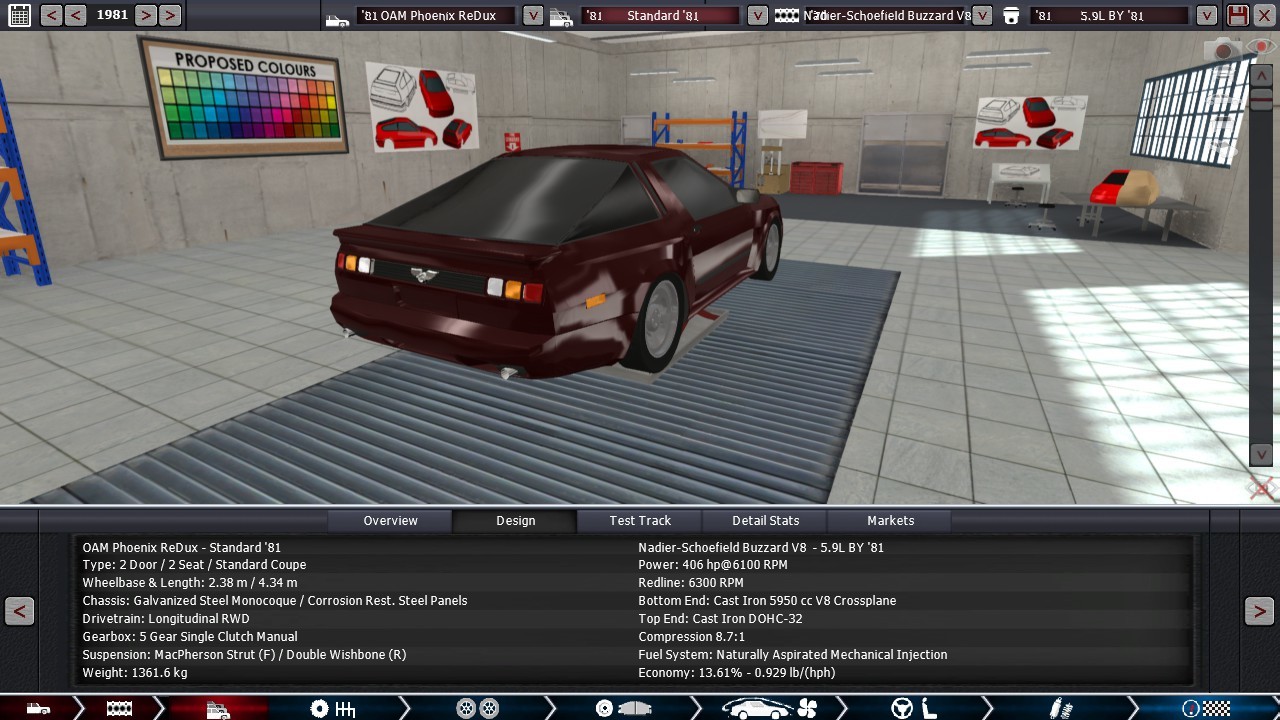
Task: Take a screenshot with the camera icon
Action: (x=1223, y=51)
